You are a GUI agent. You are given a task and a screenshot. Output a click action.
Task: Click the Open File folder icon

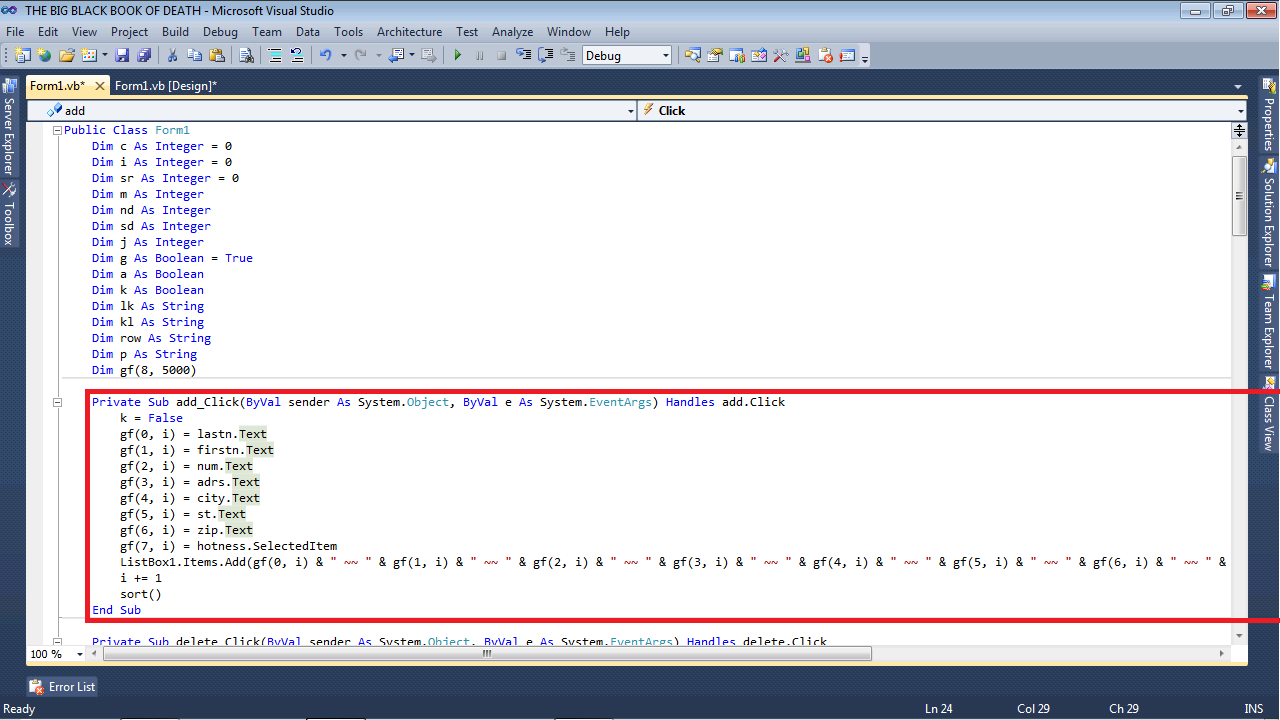(x=67, y=56)
